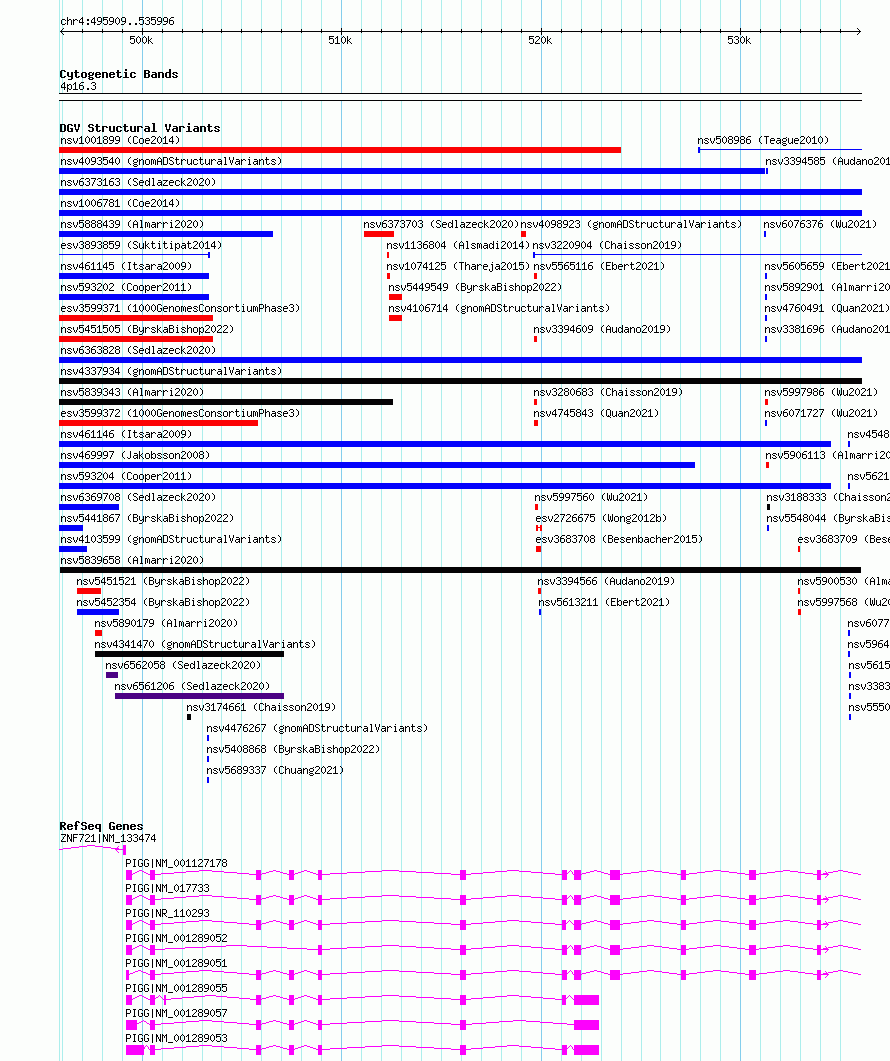Click the purple nsv6561206 variant bar
890x1061 pixels.
(199, 696)
